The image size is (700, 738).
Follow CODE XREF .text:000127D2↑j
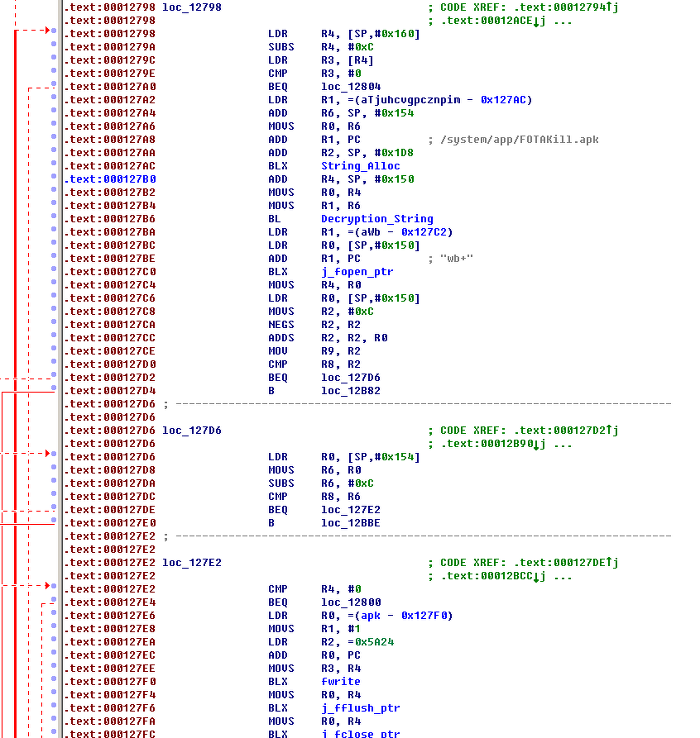pyautogui.click(x=566, y=431)
